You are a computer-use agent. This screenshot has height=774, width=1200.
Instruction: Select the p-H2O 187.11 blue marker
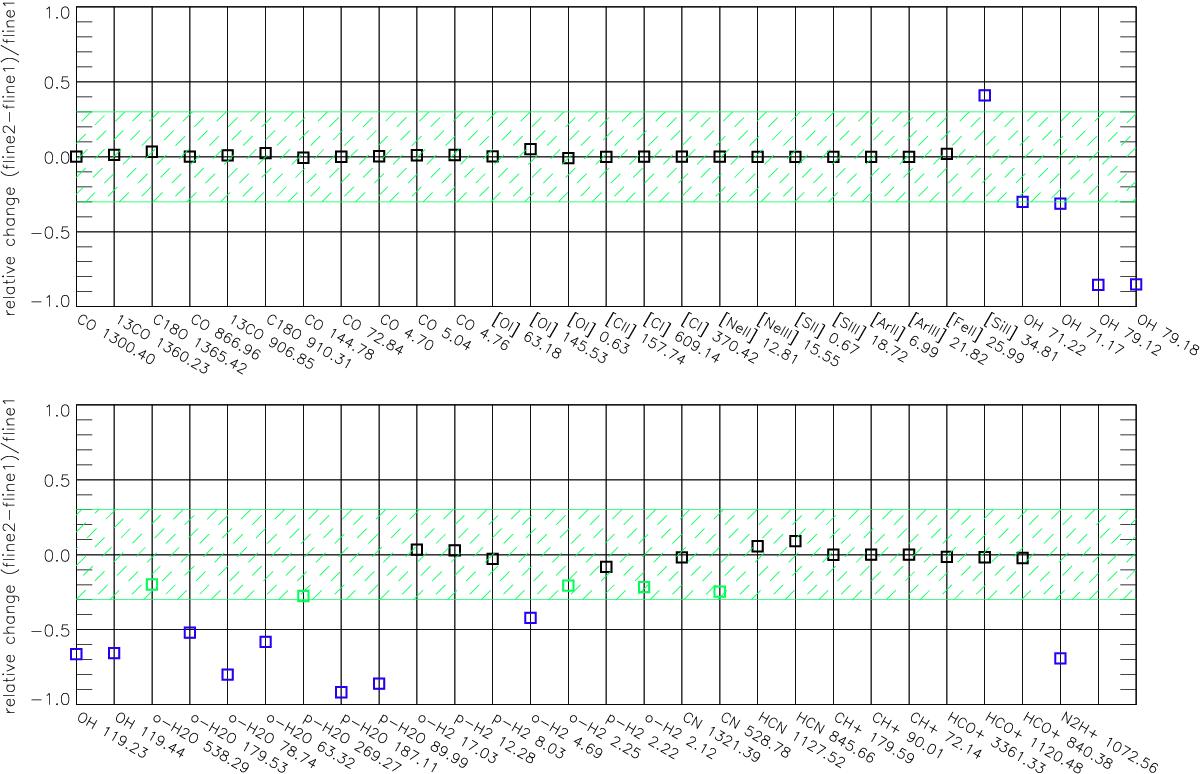pyautogui.click(x=341, y=692)
